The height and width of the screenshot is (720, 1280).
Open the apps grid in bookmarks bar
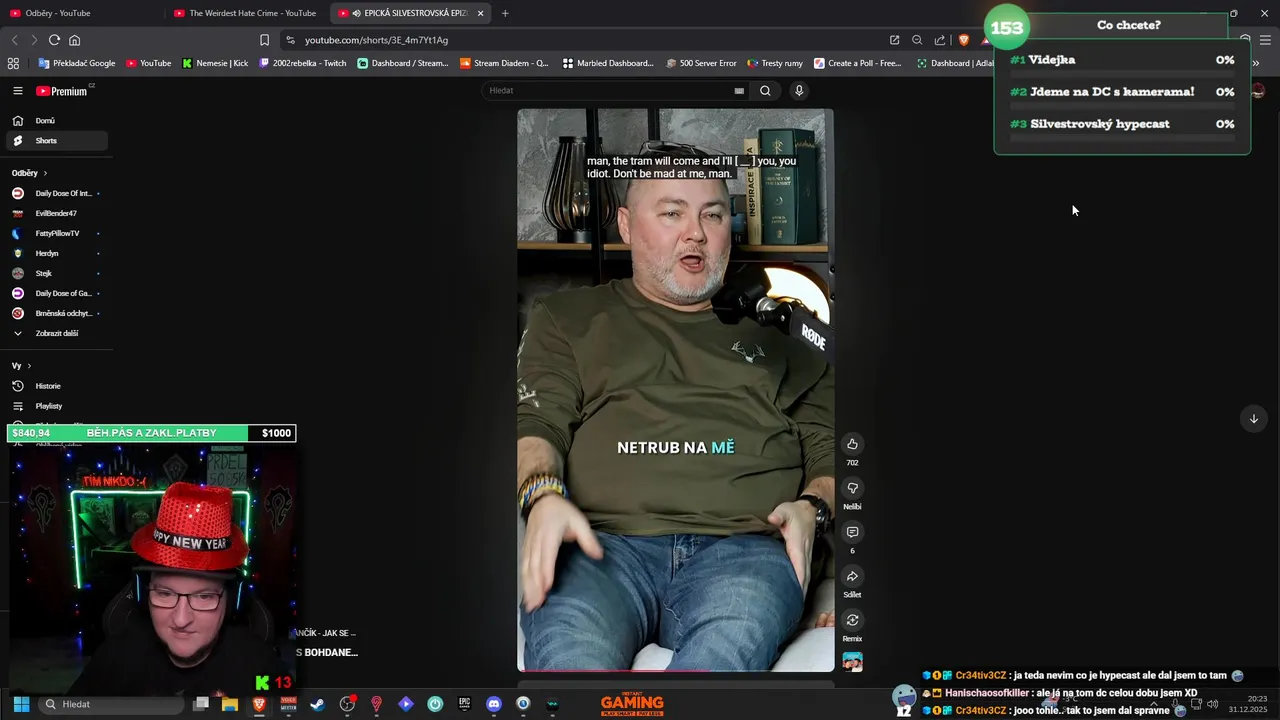coord(13,63)
